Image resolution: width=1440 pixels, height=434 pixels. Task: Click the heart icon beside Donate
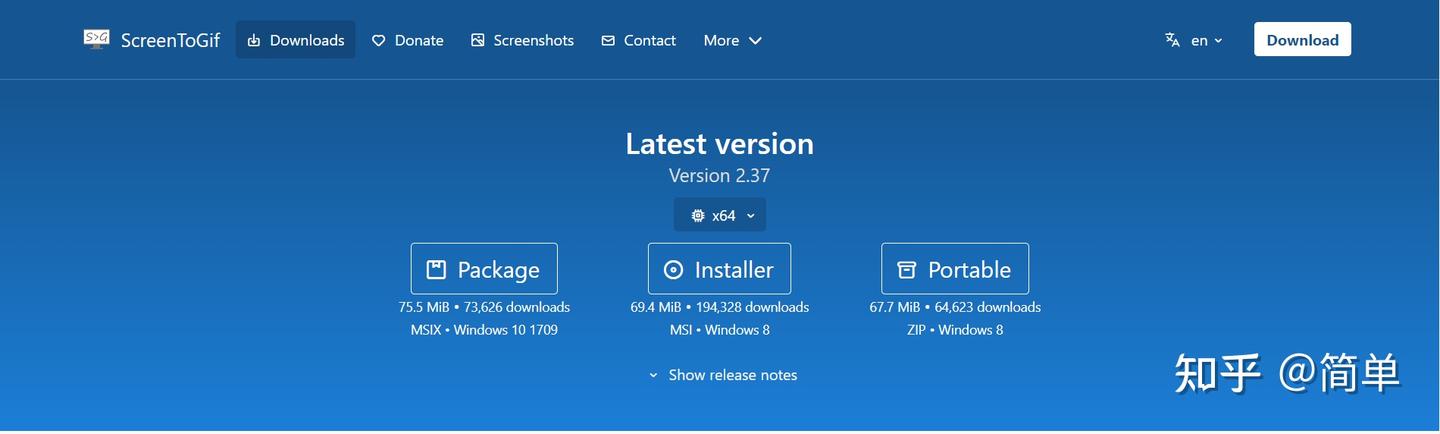(x=378, y=40)
